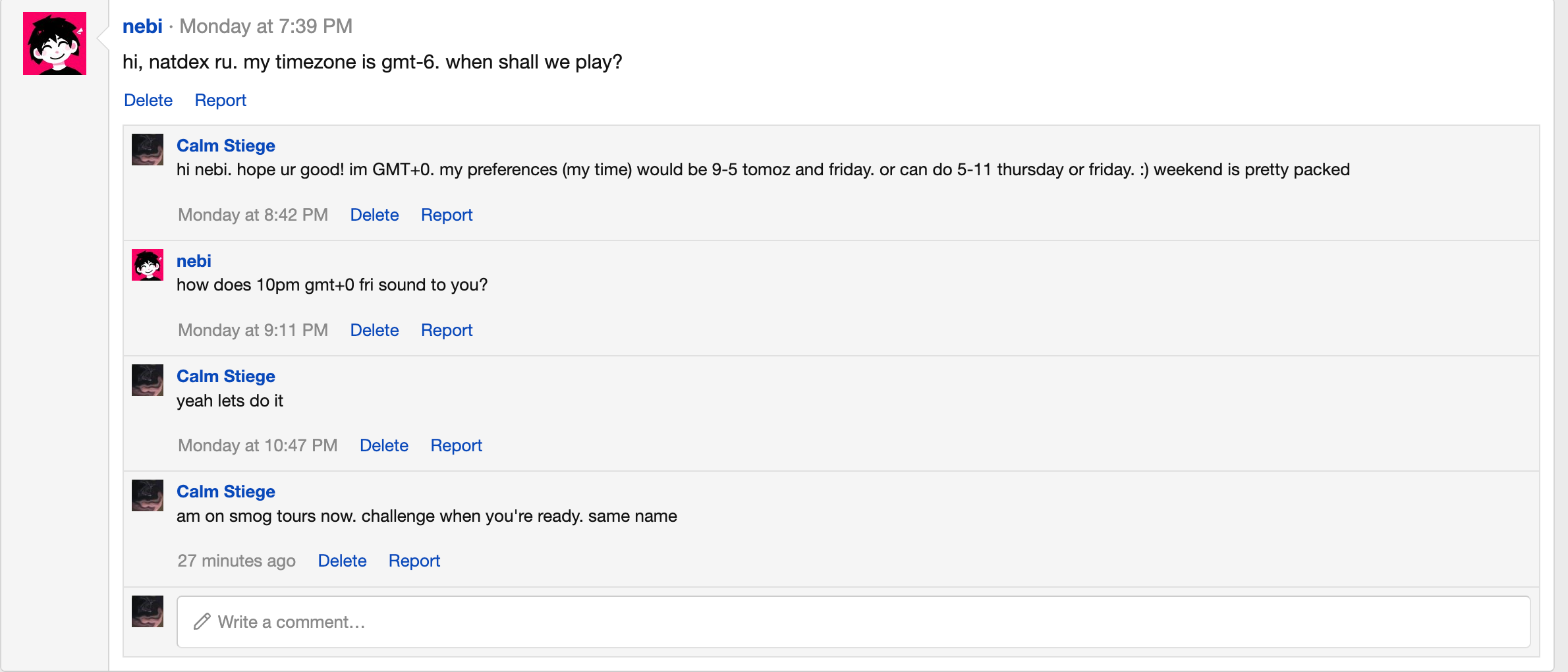Focus the Write a comment field
The image size is (1568, 672).
pyautogui.click(x=853, y=622)
